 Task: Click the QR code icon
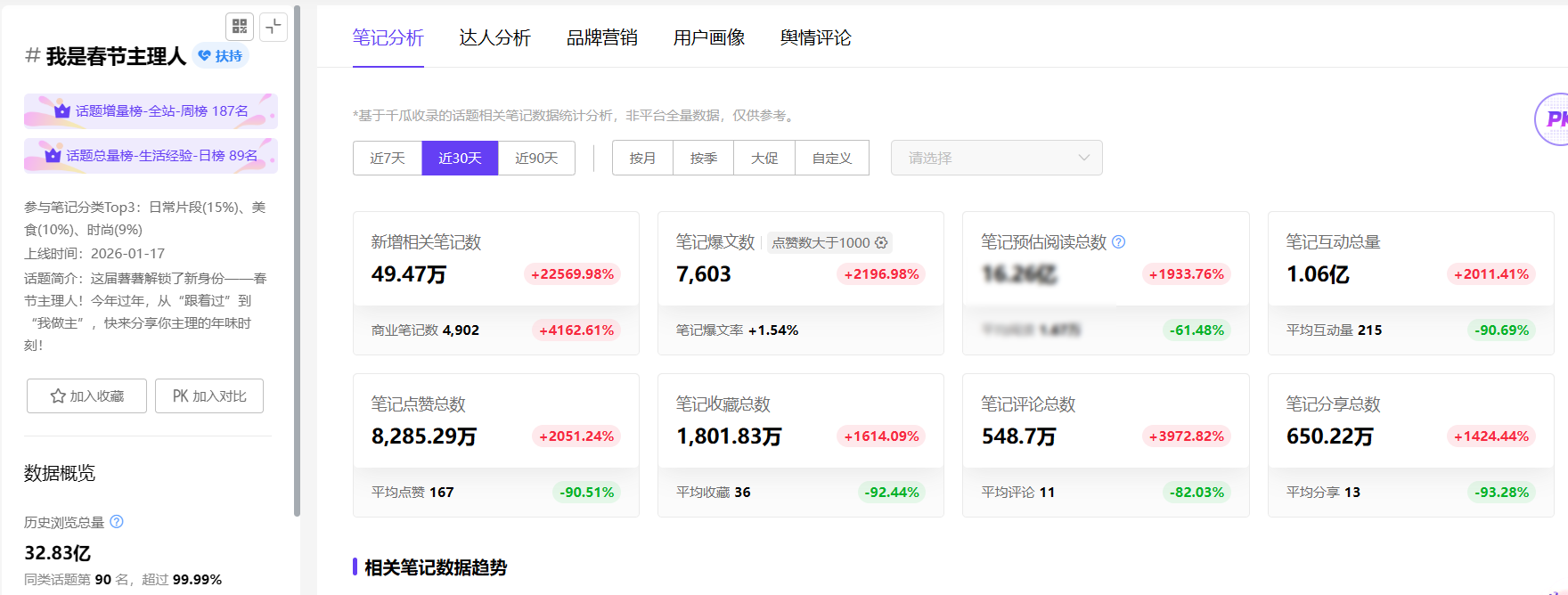coord(240,27)
